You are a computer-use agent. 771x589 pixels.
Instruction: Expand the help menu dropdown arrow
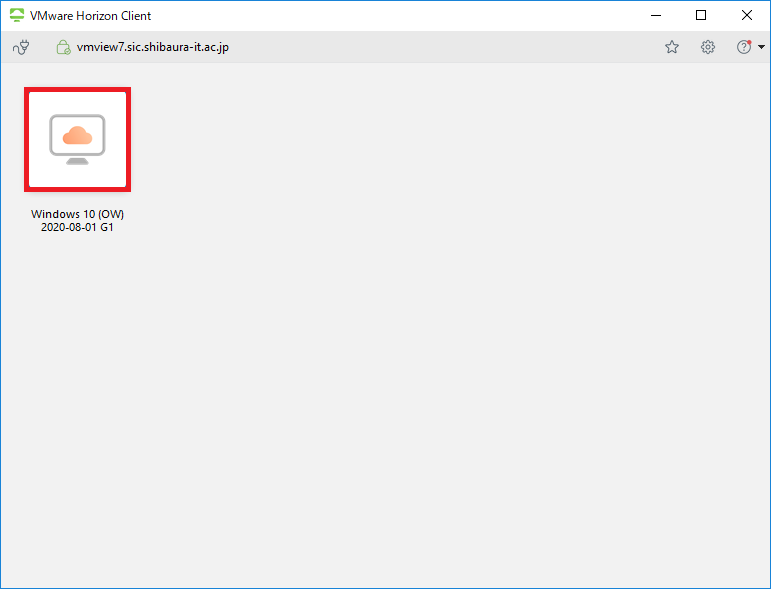(x=761, y=47)
